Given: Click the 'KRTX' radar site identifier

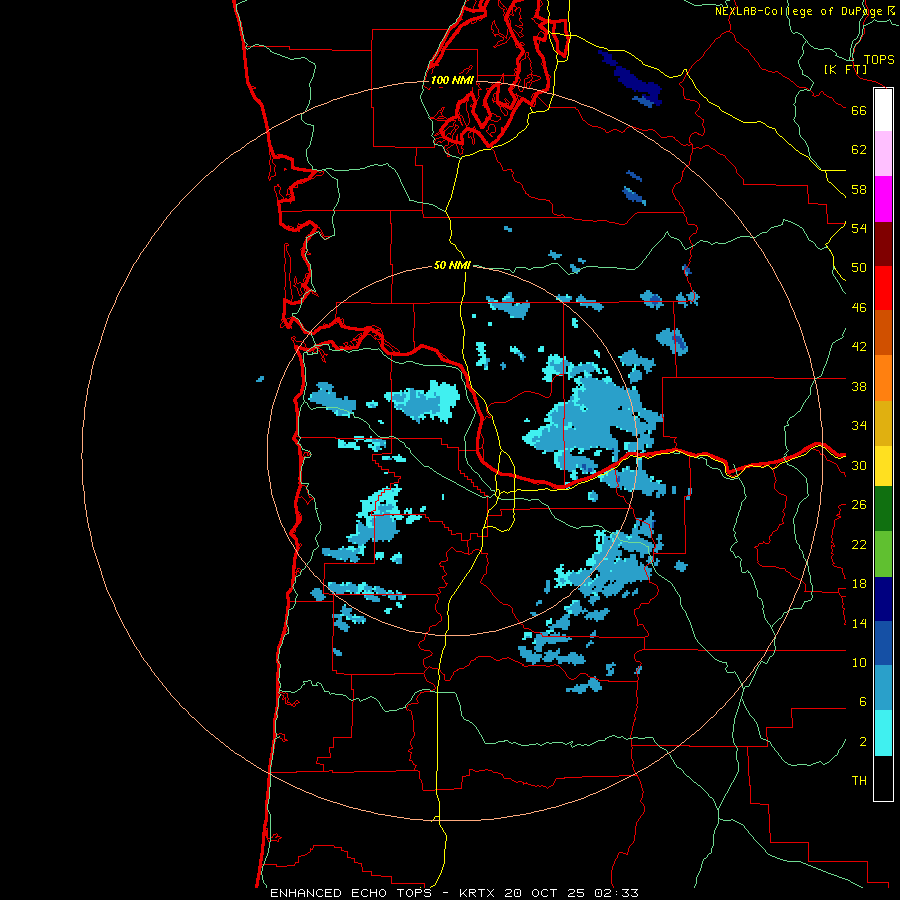Looking at the screenshot, I should click(478, 893).
